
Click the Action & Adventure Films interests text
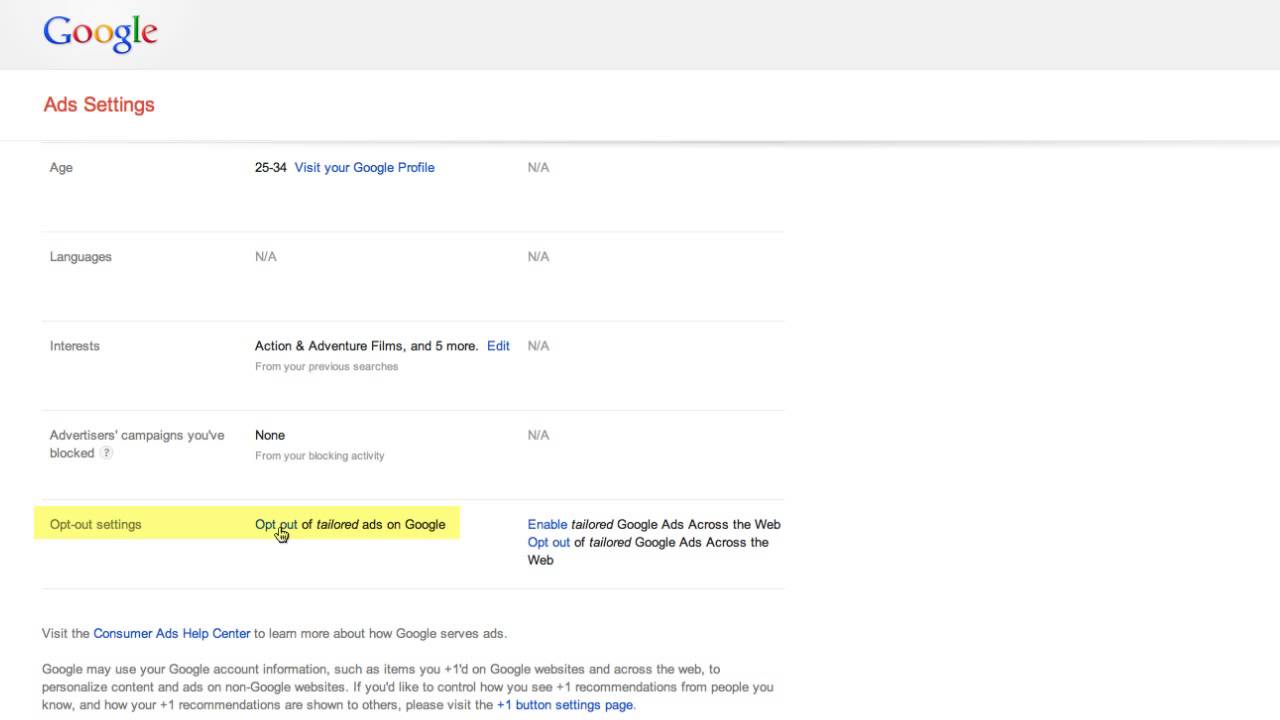366,346
